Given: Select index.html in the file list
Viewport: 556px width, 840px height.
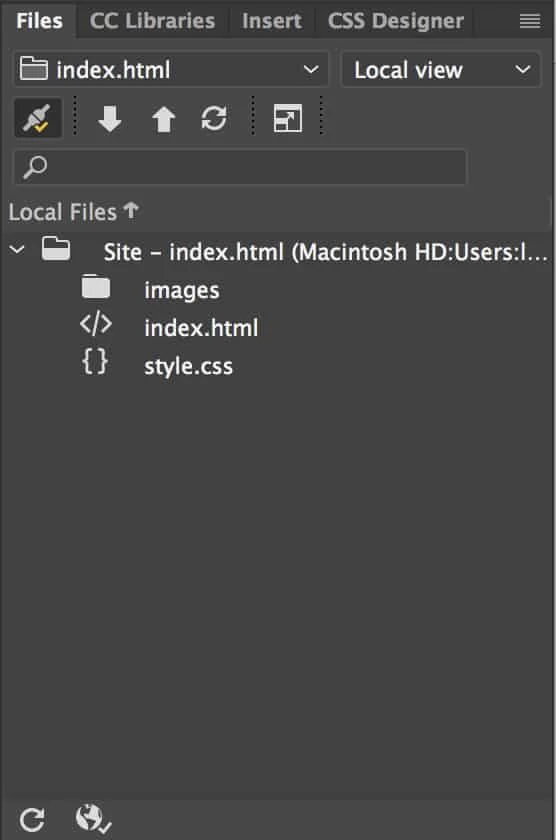Looking at the screenshot, I should coord(201,328).
